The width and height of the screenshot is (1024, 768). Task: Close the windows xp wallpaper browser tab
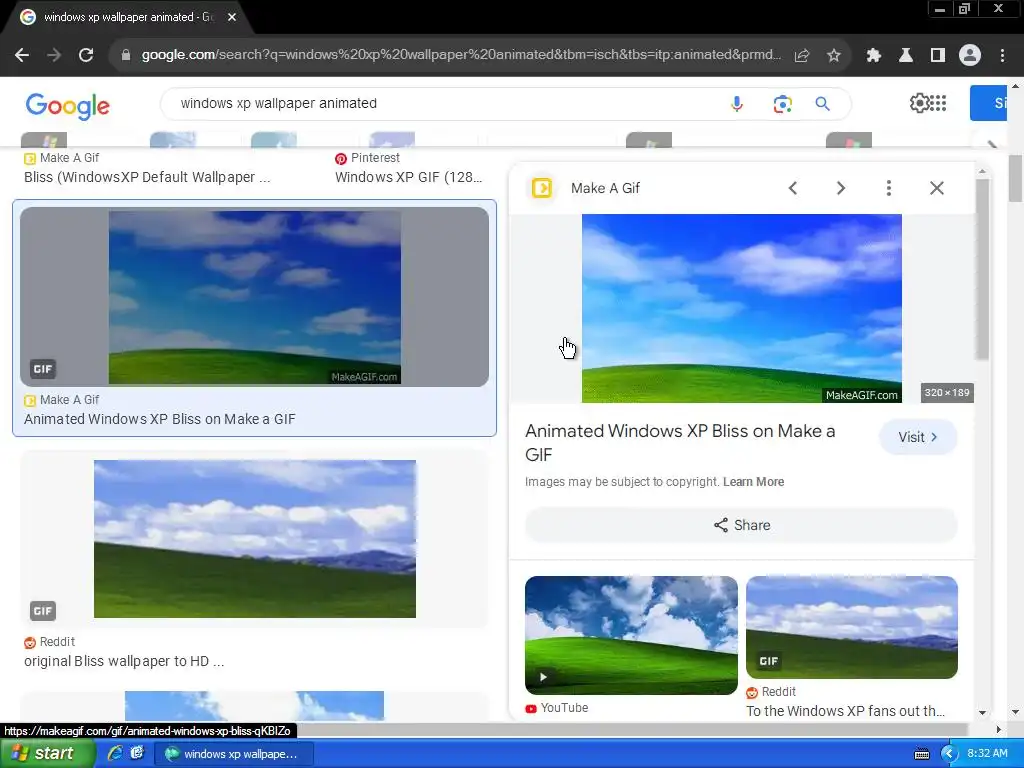[232, 17]
